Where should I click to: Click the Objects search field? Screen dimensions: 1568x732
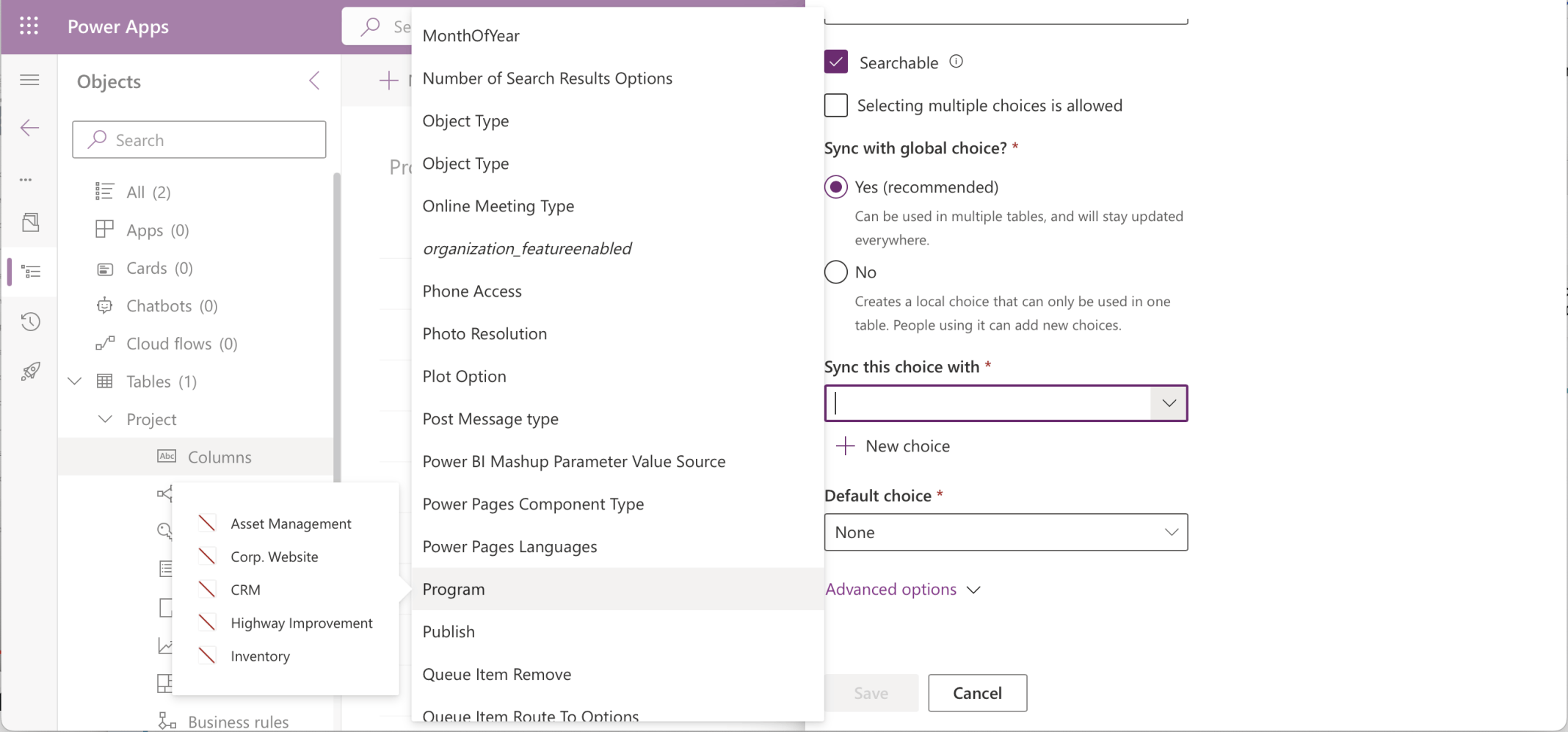200,140
